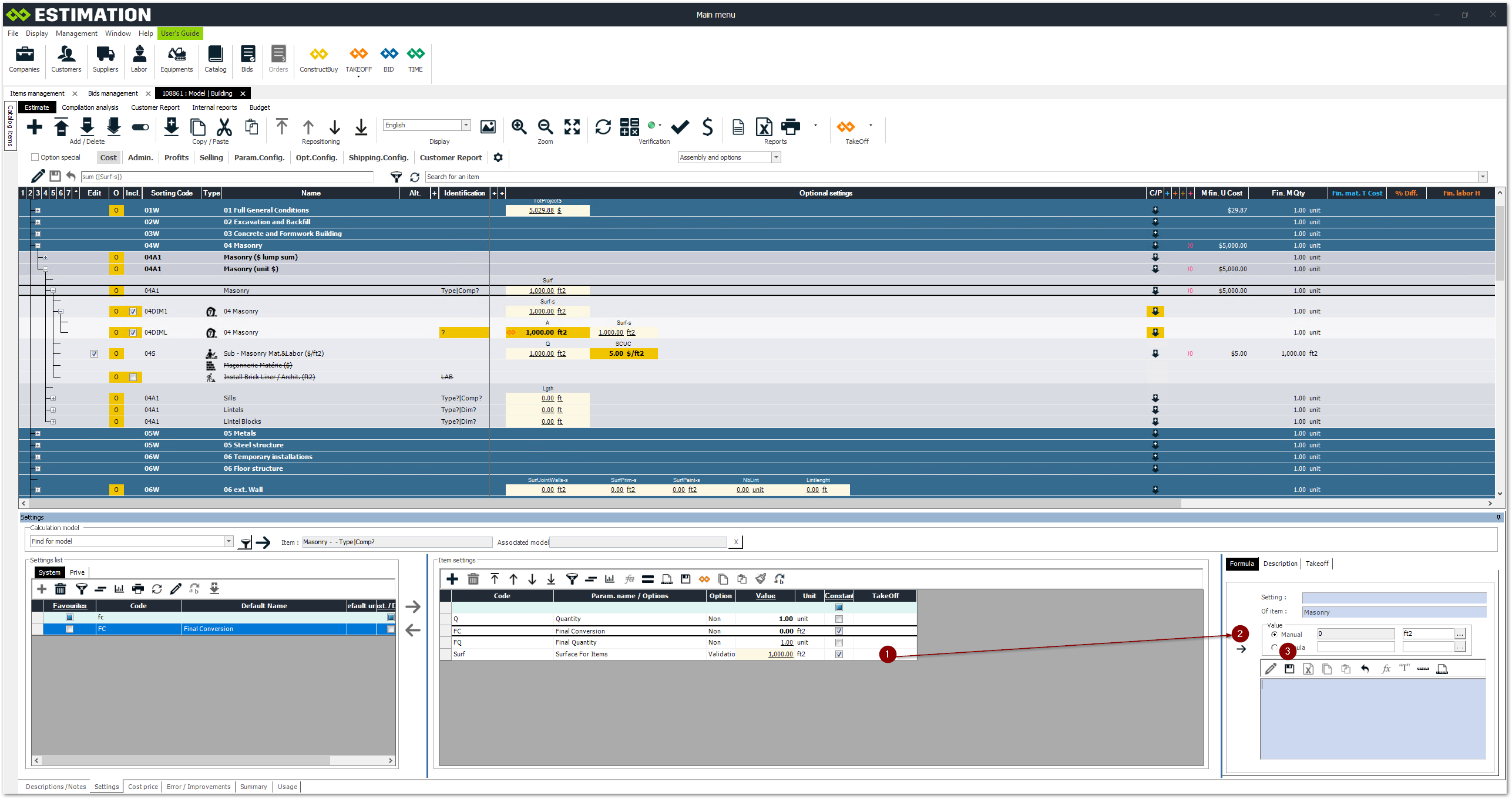Expand the 05 Metals tree row
This screenshot has height=799, width=1512.
(38, 434)
